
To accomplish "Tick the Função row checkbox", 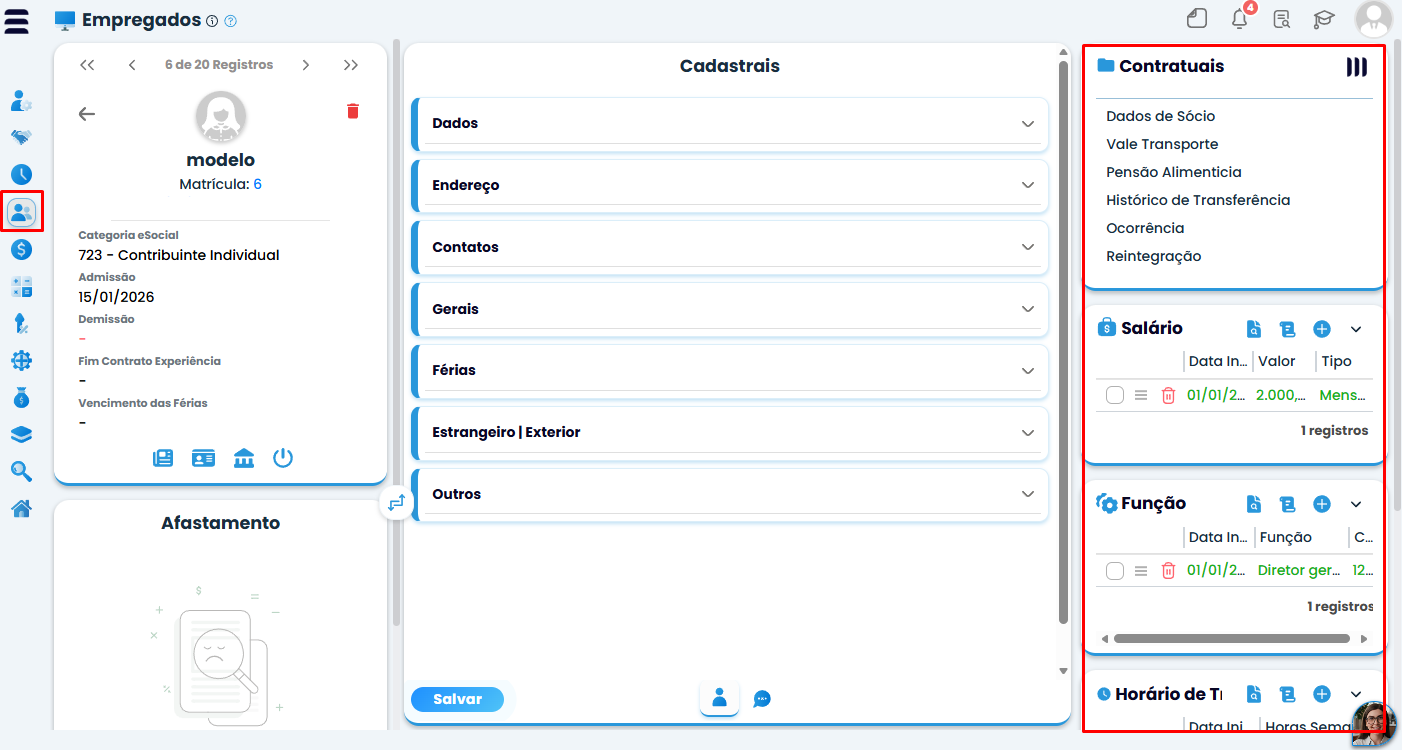I will tap(1115, 571).
